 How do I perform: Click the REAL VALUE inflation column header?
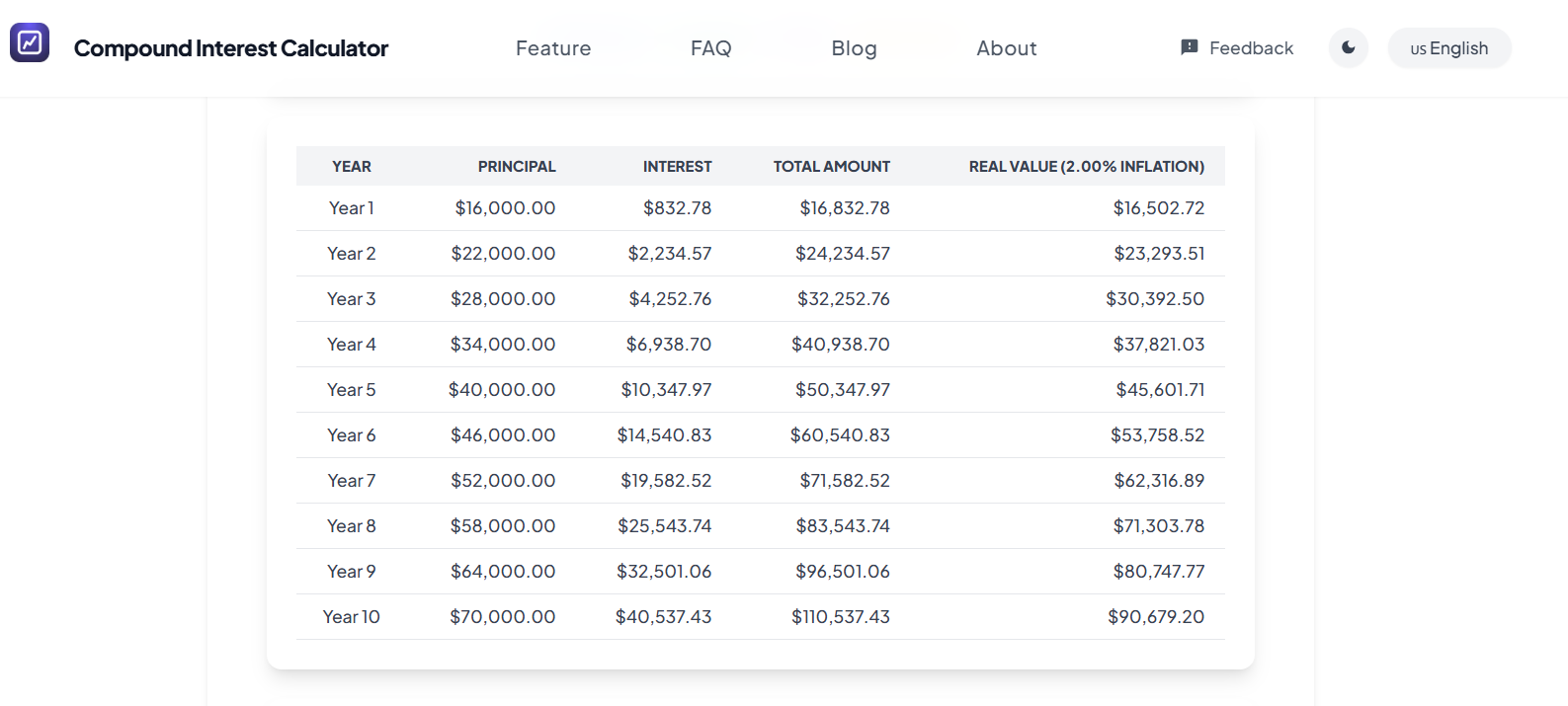click(x=1086, y=167)
